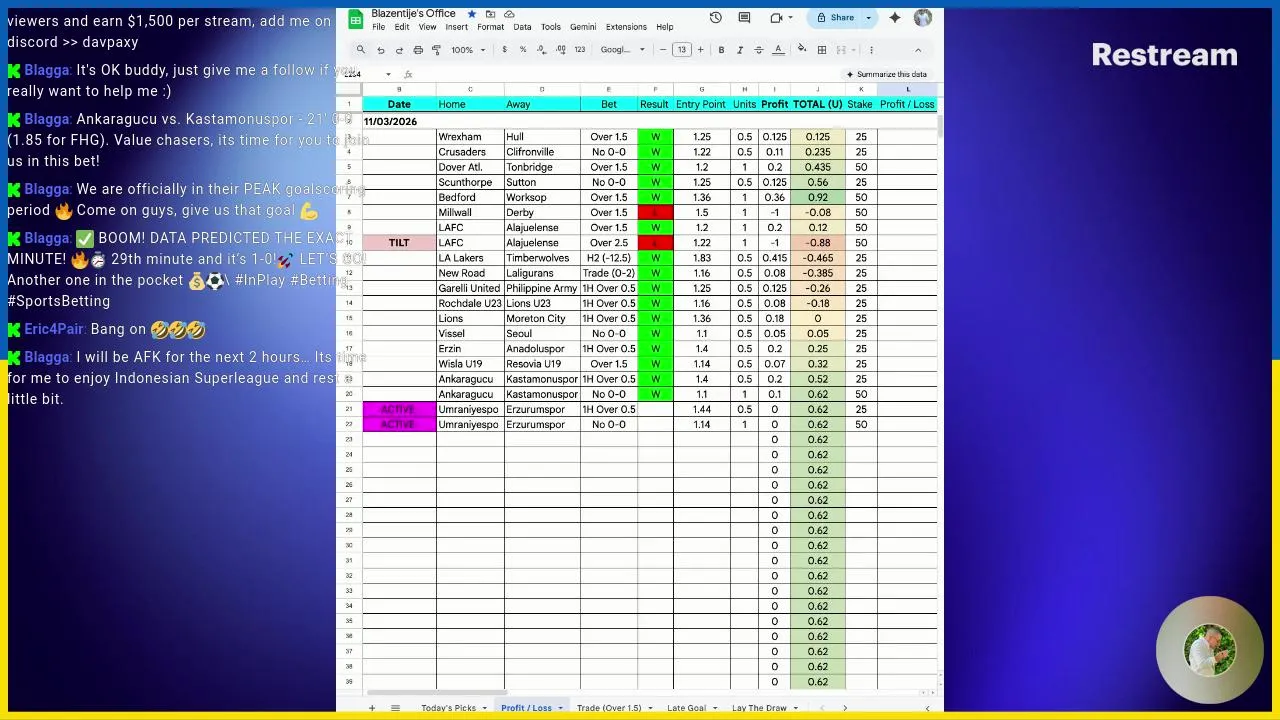
Task: Open the Google account avatar
Action: [x=923, y=18]
